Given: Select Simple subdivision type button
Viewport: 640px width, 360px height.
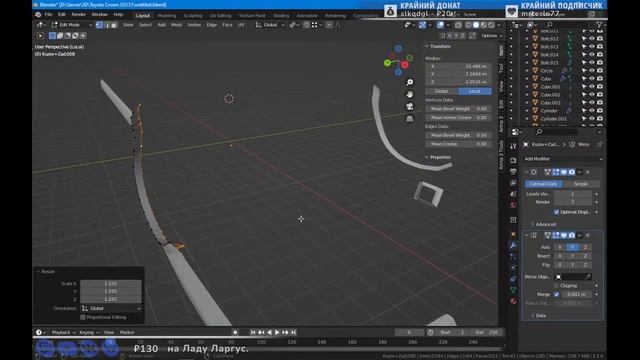Looking at the screenshot, I should pos(581,184).
